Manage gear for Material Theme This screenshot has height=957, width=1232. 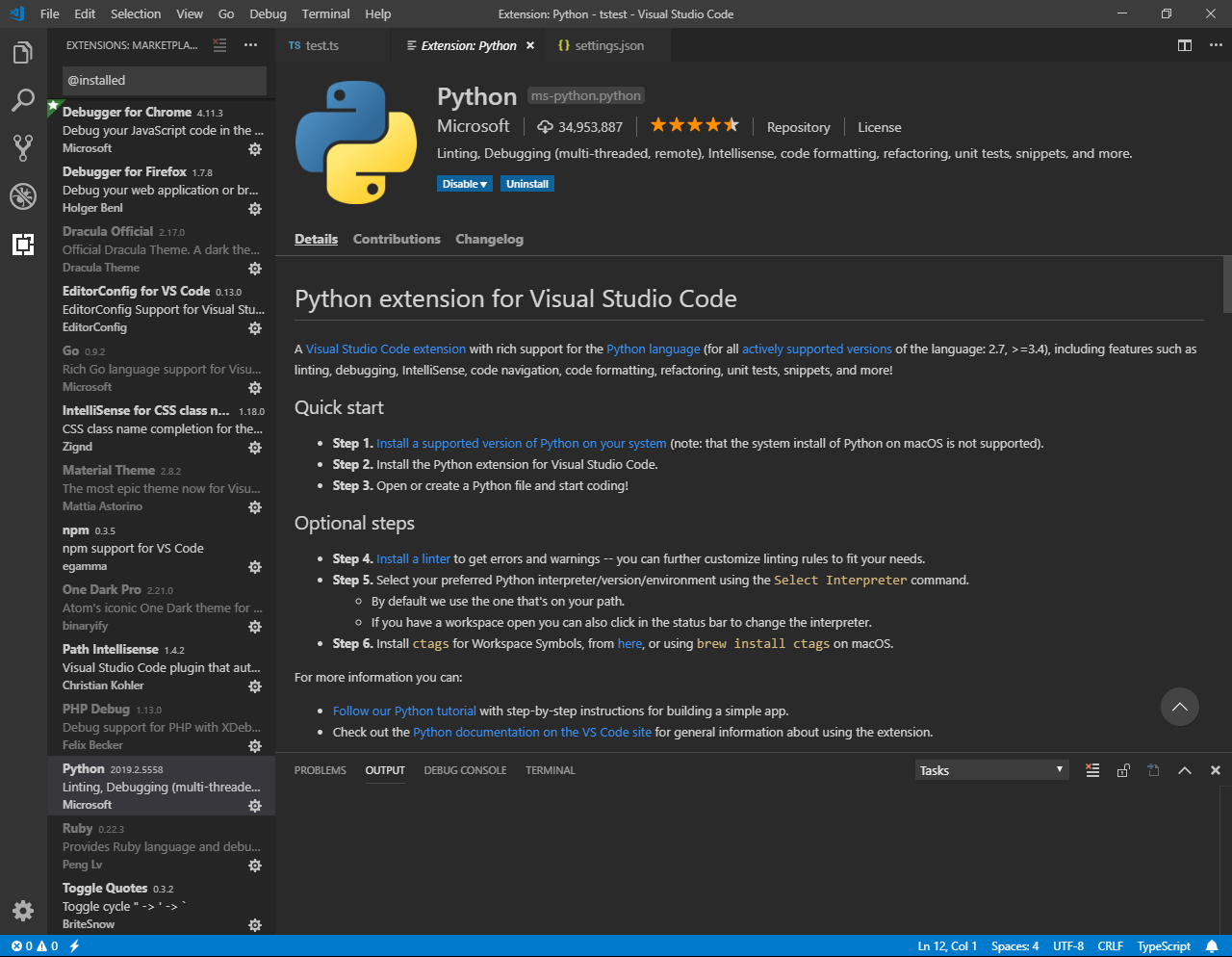point(255,507)
